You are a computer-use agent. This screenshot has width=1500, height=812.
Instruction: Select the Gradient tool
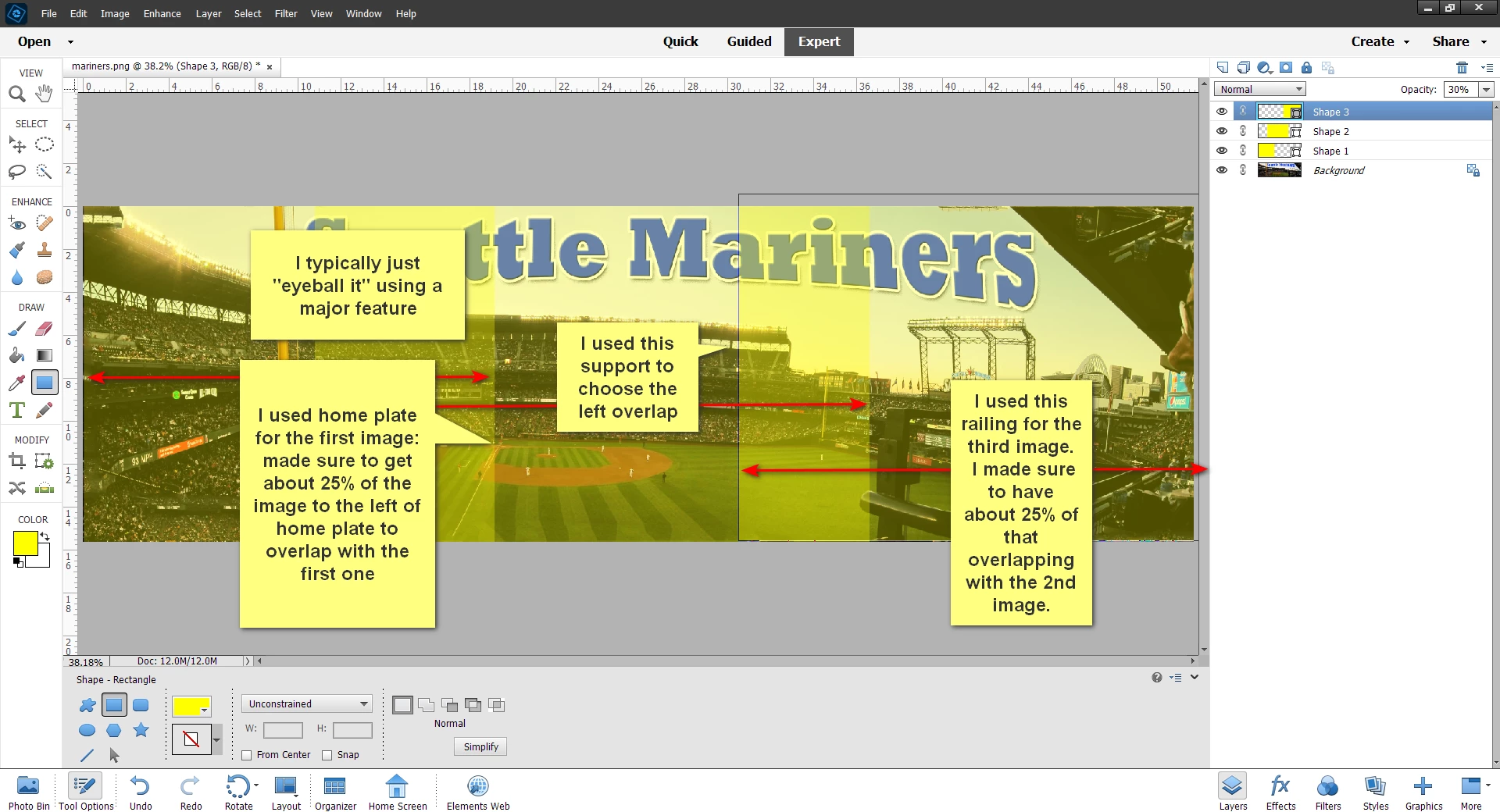click(x=45, y=356)
